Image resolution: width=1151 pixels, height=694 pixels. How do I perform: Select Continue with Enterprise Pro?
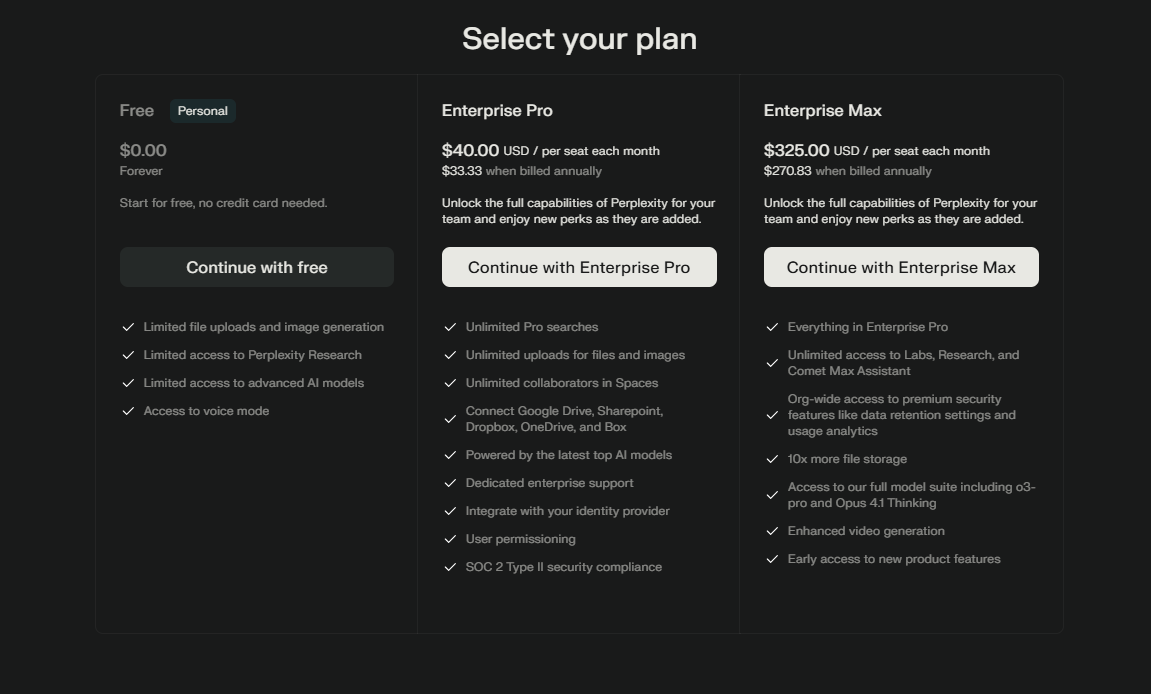pos(579,267)
